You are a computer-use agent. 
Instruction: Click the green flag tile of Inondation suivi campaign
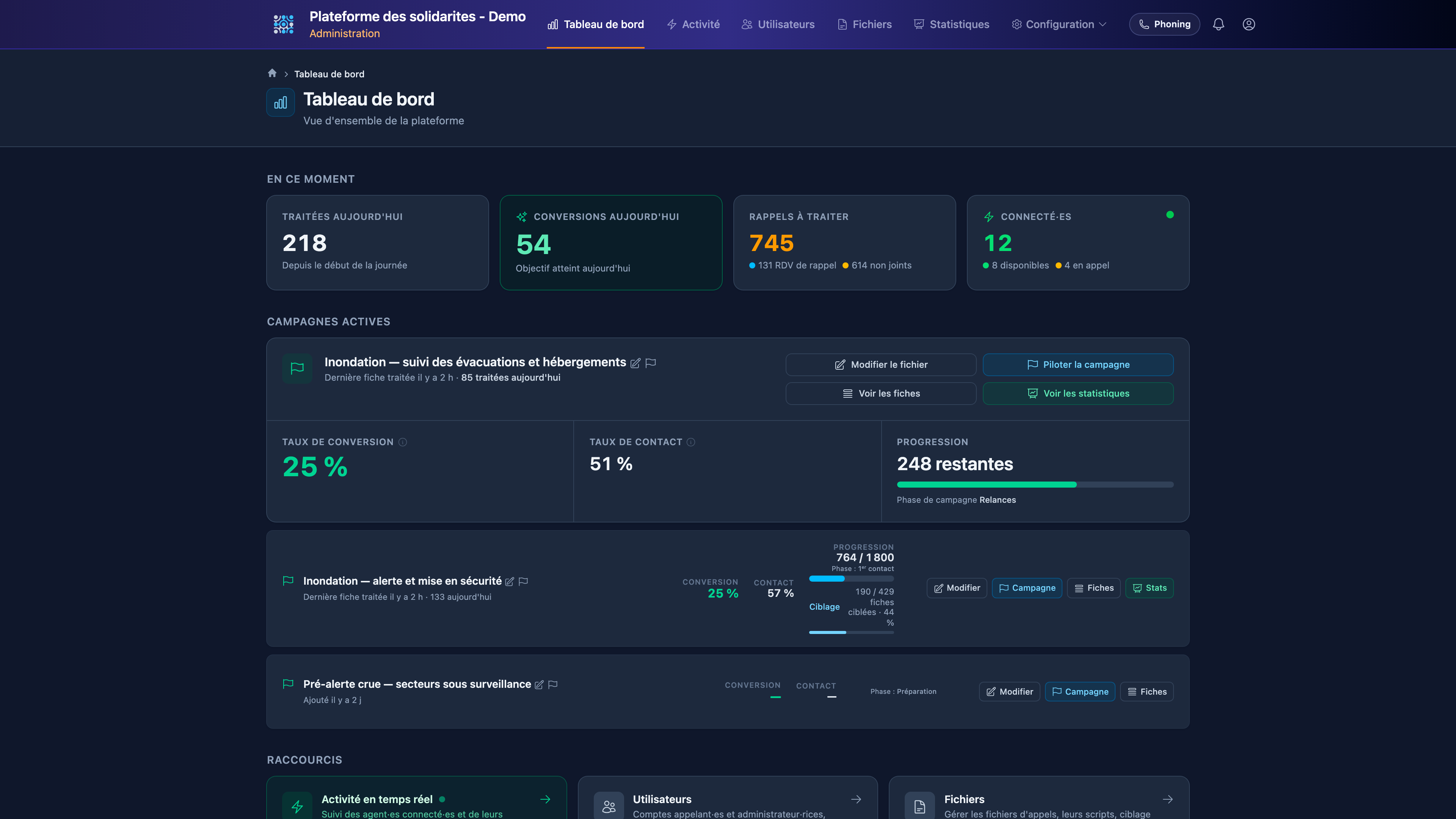[x=297, y=369]
